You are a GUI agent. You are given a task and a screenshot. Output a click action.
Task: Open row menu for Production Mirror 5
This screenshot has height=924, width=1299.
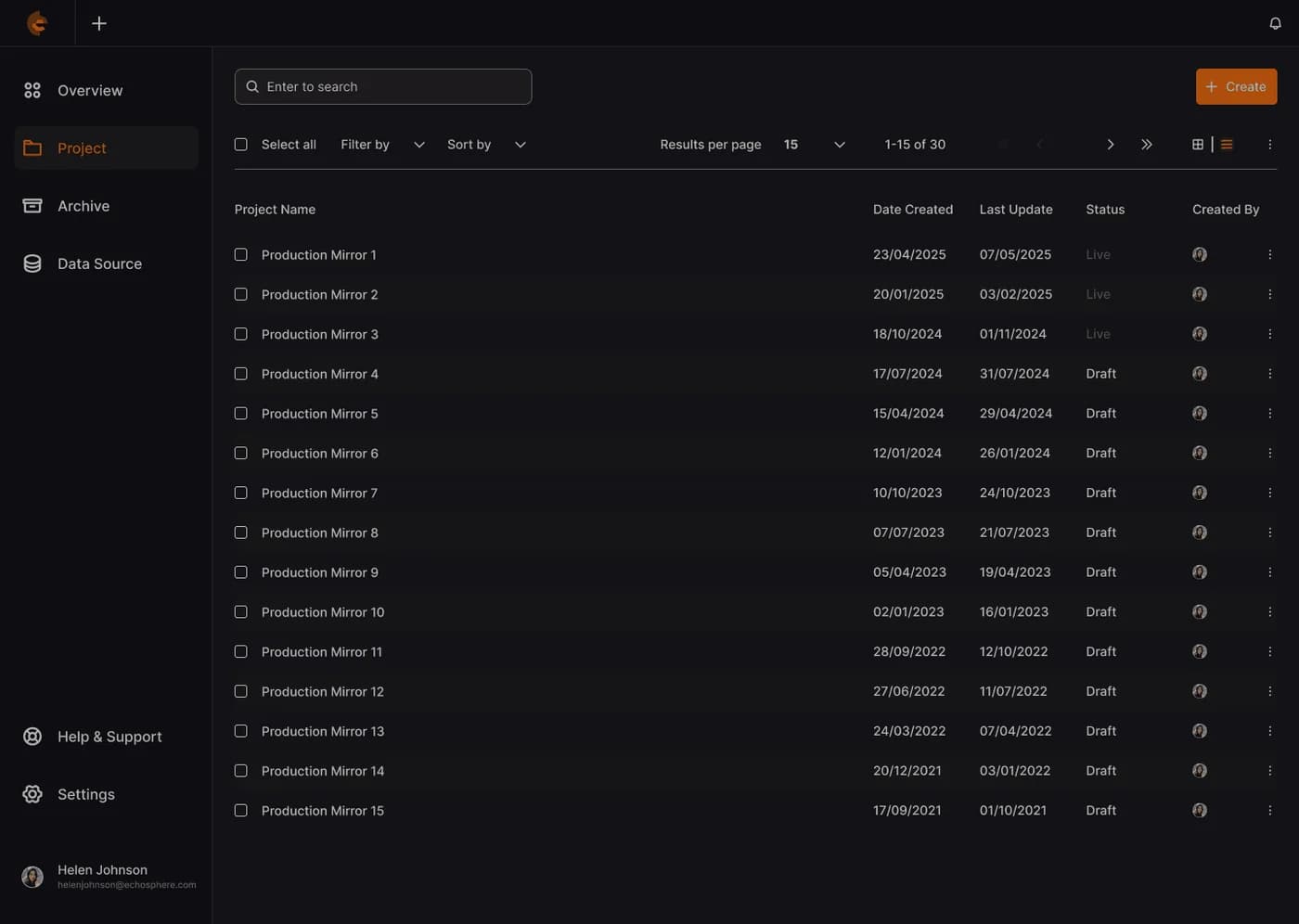[x=1269, y=414]
